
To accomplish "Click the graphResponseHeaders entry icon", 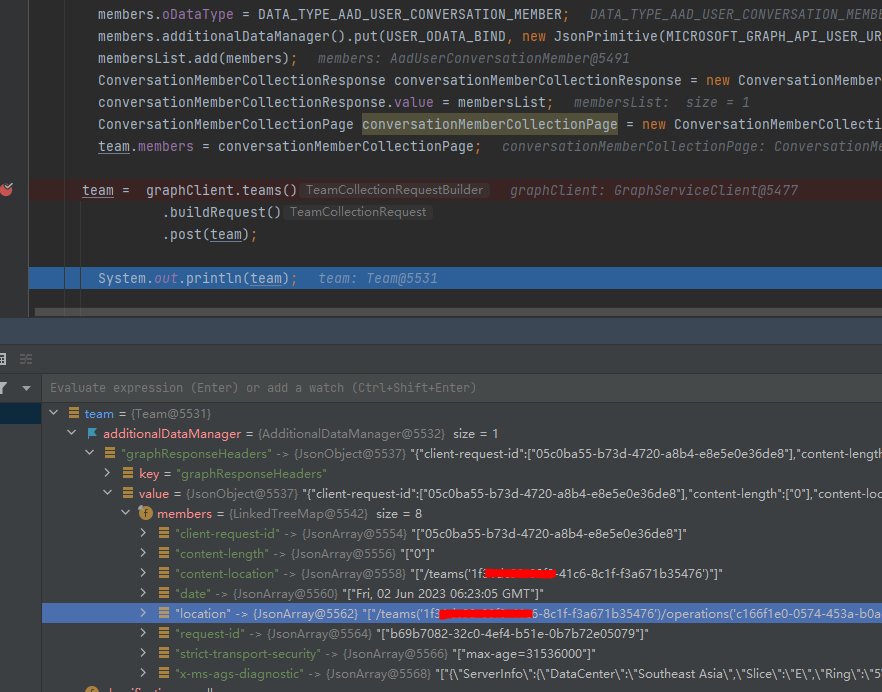I will point(110,453).
